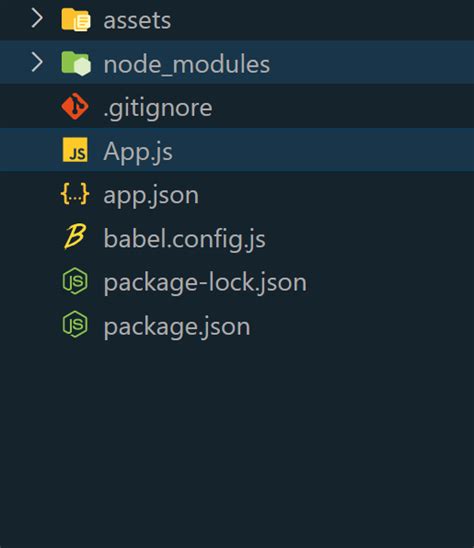The width and height of the screenshot is (474, 548).
Task: Select the node_modules folder label
Action: [187, 65]
